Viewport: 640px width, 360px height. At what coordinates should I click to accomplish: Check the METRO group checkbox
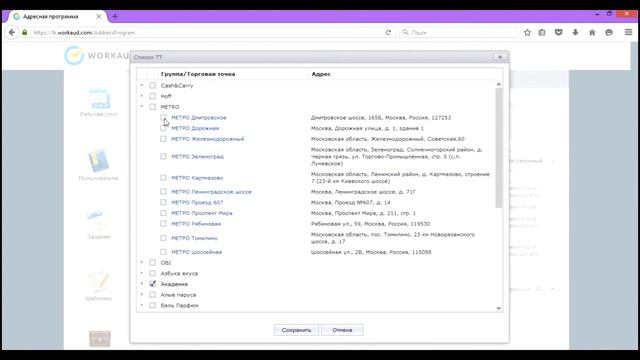click(153, 107)
